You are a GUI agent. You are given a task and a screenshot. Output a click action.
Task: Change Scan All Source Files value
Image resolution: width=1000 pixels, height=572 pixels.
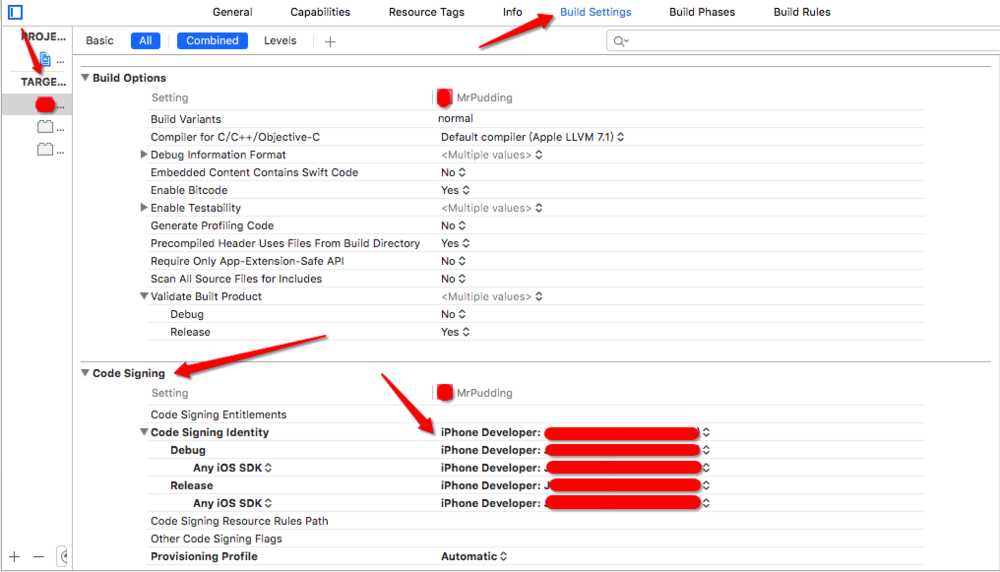pyautogui.click(x=453, y=279)
